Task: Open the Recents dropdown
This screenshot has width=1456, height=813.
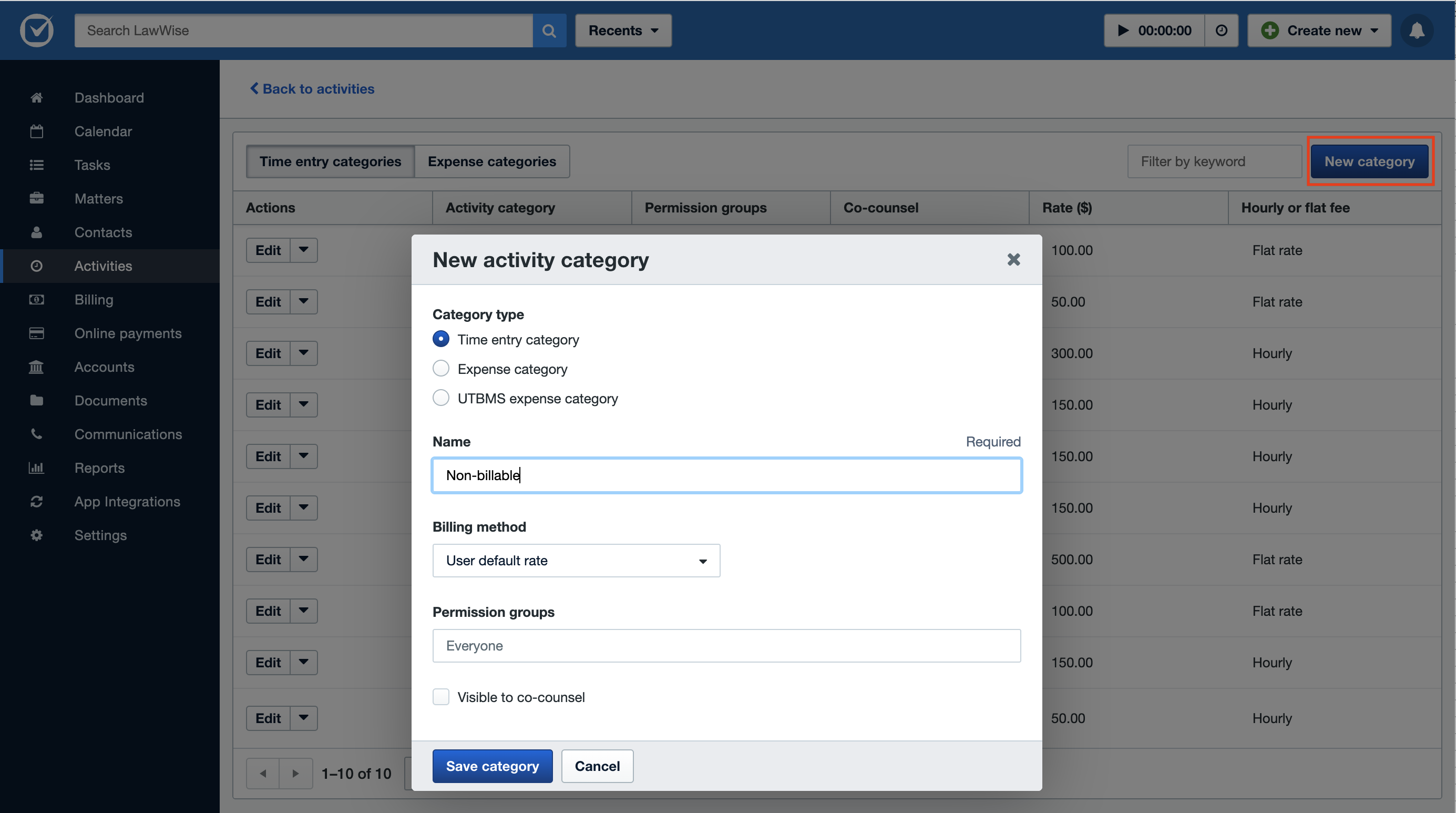Action: tap(623, 31)
